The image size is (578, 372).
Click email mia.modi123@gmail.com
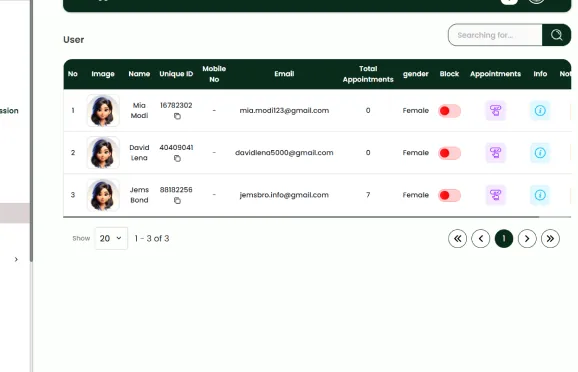pos(284,111)
